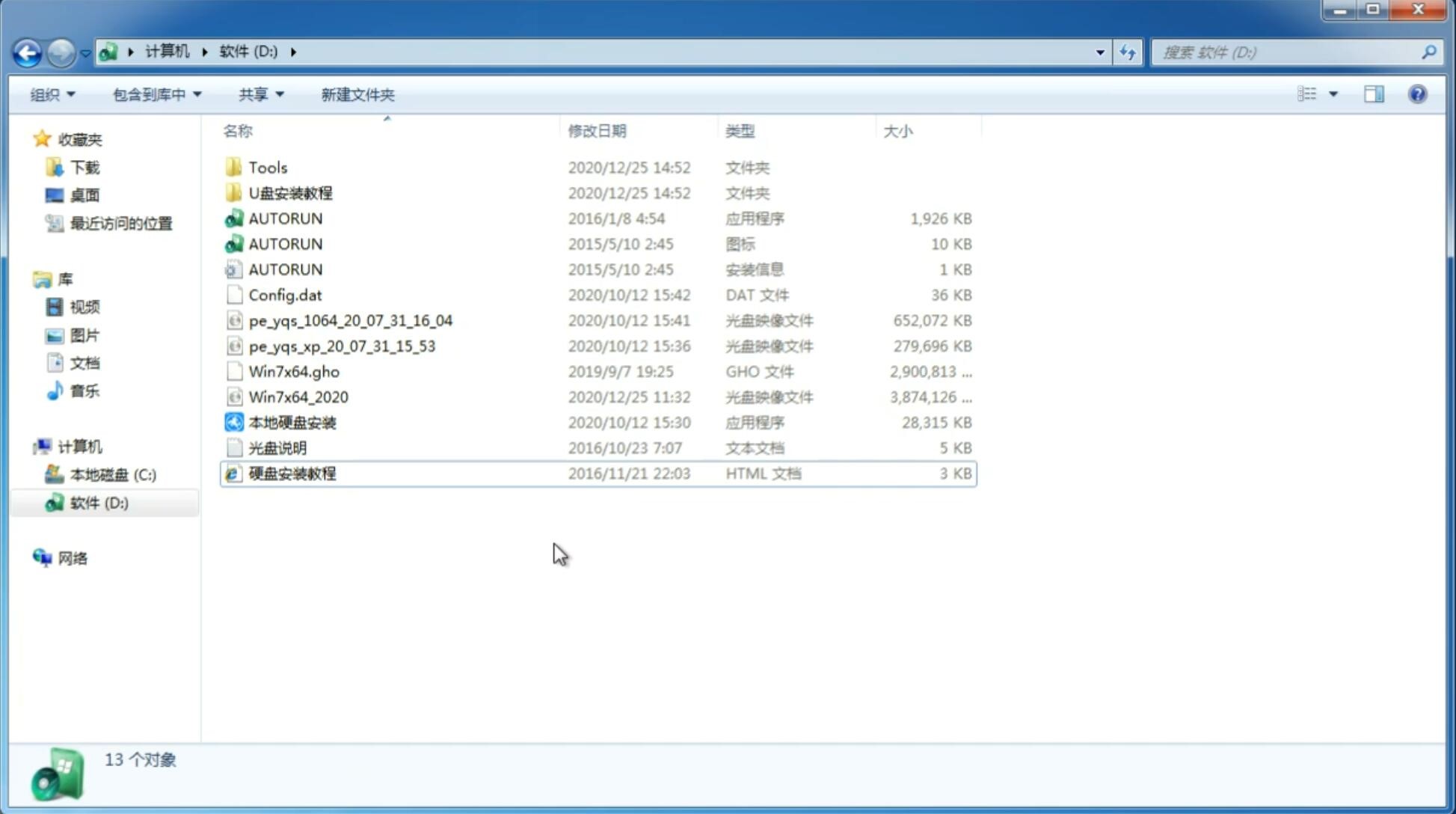Open 硬盘安装教程 HTML document
Image resolution: width=1456 pixels, height=814 pixels.
(291, 473)
